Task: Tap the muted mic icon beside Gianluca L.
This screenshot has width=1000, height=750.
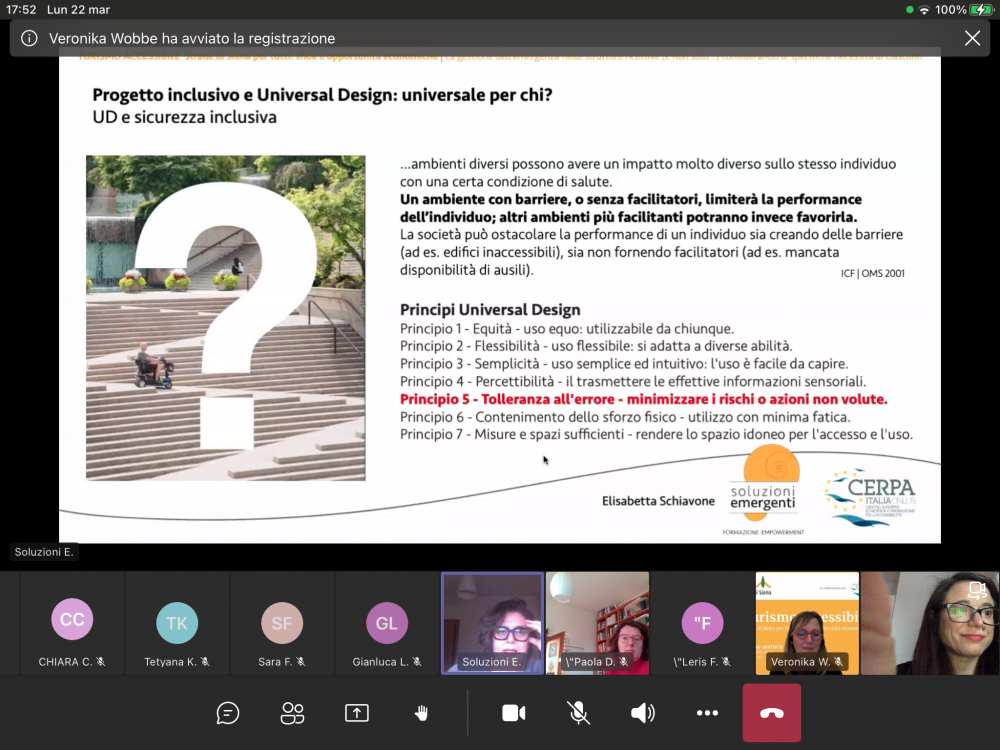Action: [x=417, y=662]
